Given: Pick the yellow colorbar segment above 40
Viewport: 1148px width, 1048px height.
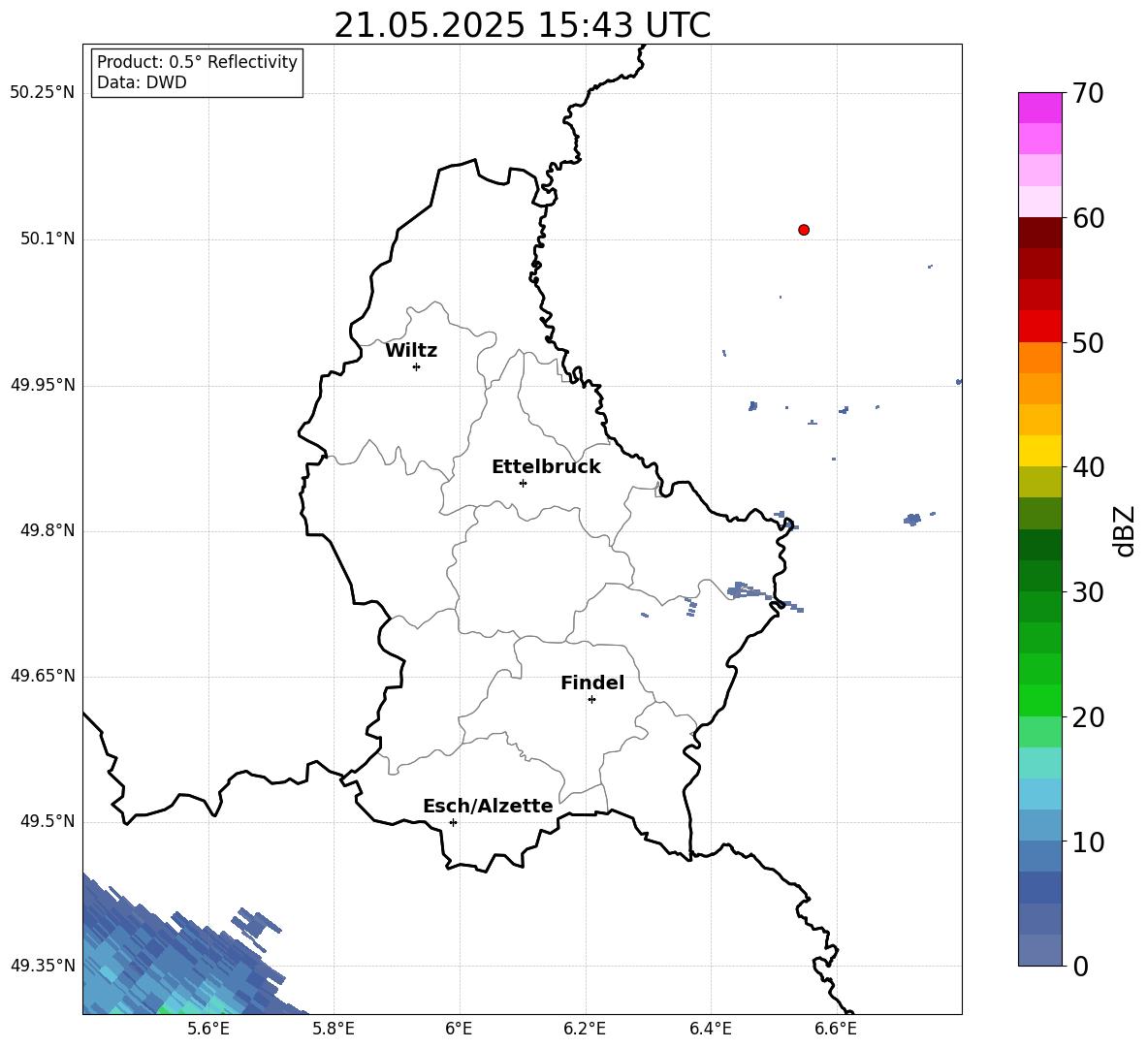Looking at the screenshot, I should (x=1039, y=451).
